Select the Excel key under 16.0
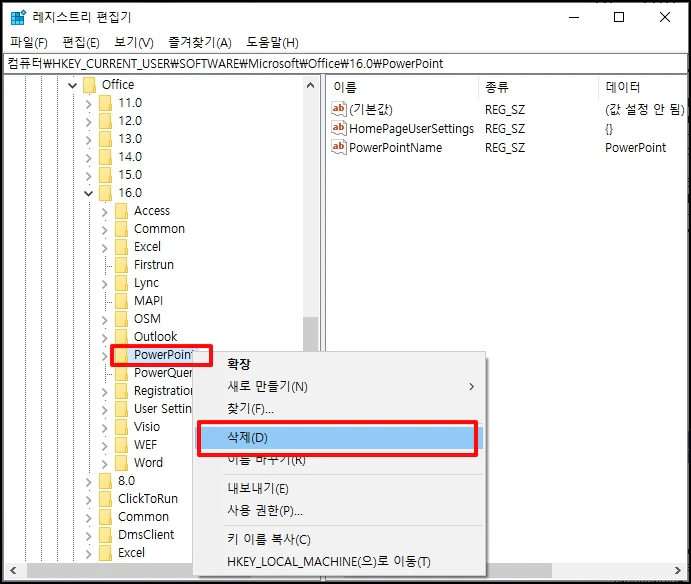 pyautogui.click(x=147, y=247)
